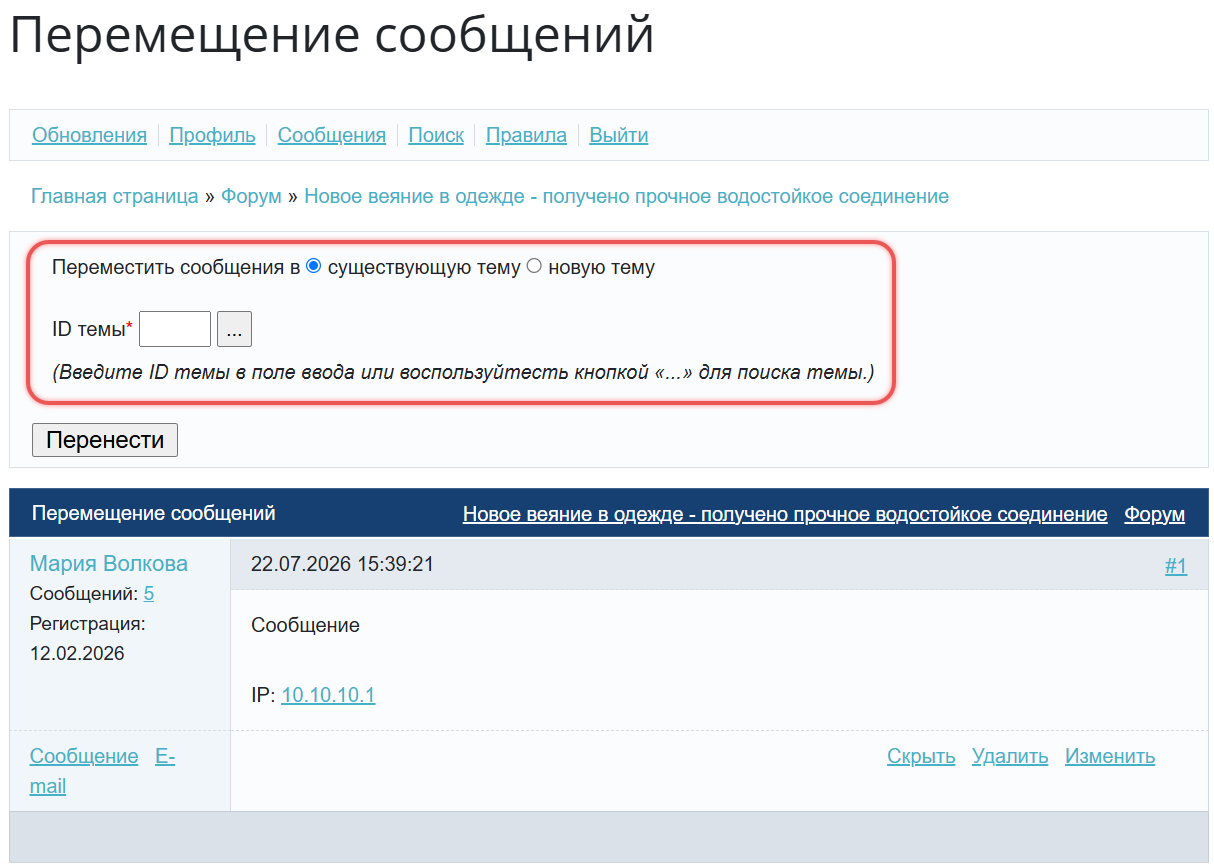Focus the ID темы input field
This screenshot has height=864, width=1214.
(x=175, y=329)
